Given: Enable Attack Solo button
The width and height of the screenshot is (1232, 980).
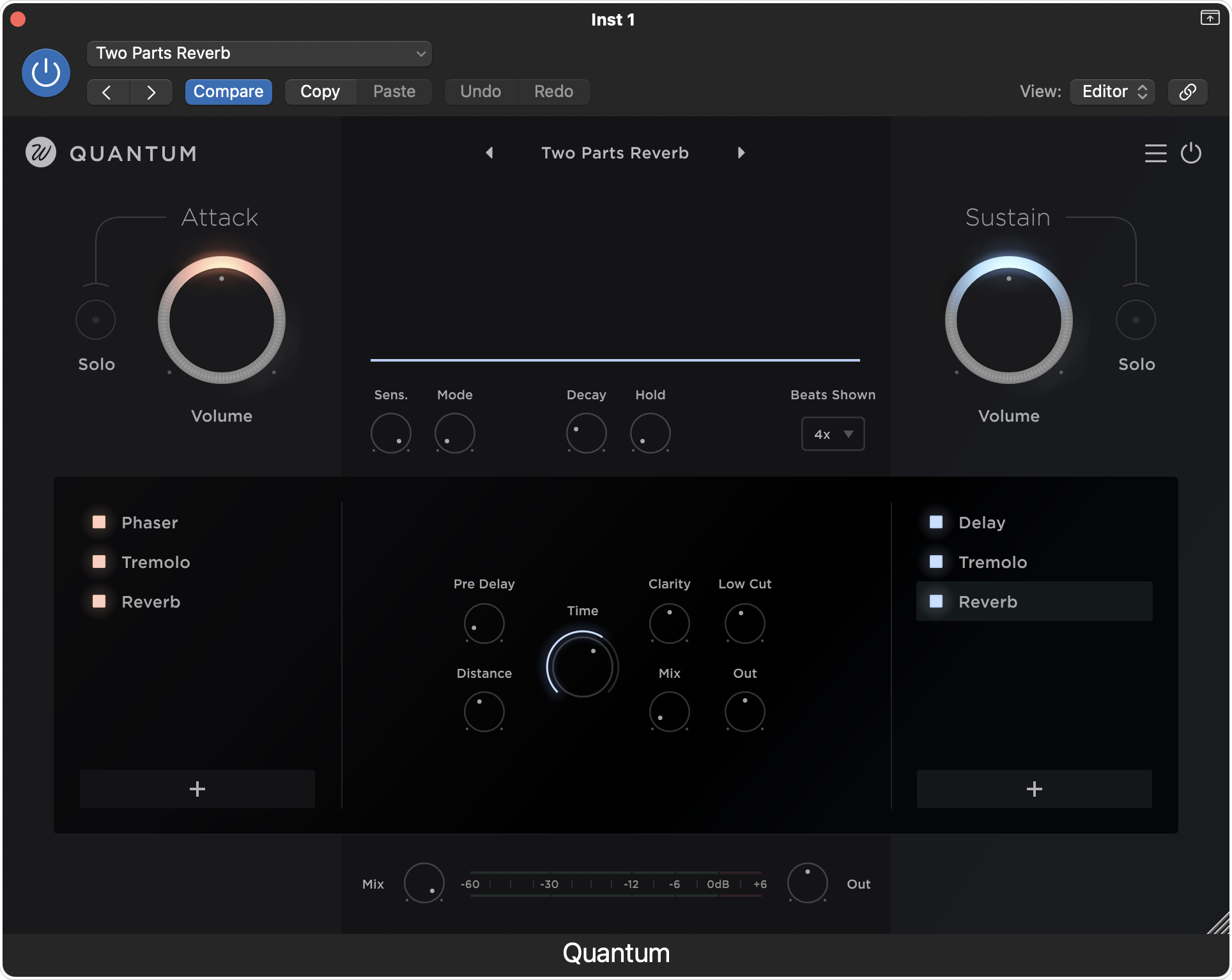Looking at the screenshot, I should 96,319.
